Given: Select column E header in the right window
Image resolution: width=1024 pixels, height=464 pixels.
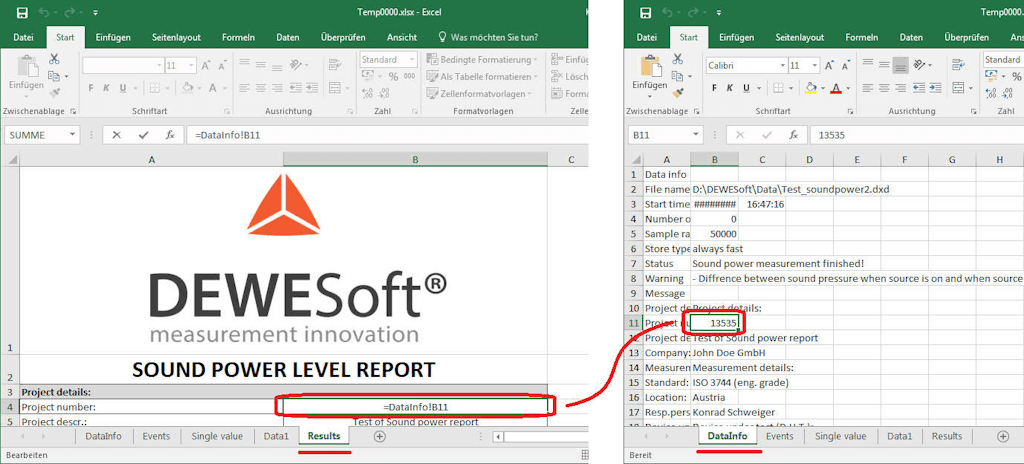Looking at the screenshot, I should pos(856,159).
